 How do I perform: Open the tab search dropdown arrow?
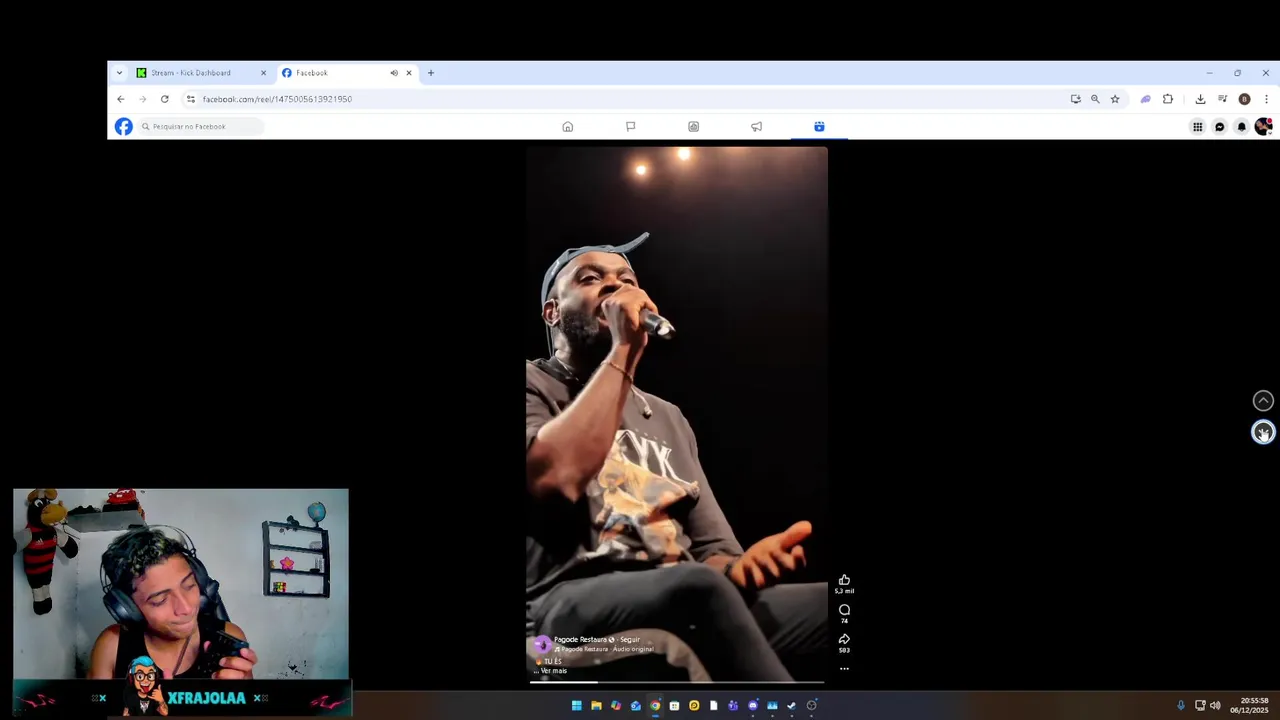pyautogui.click(x=119, y=73)
